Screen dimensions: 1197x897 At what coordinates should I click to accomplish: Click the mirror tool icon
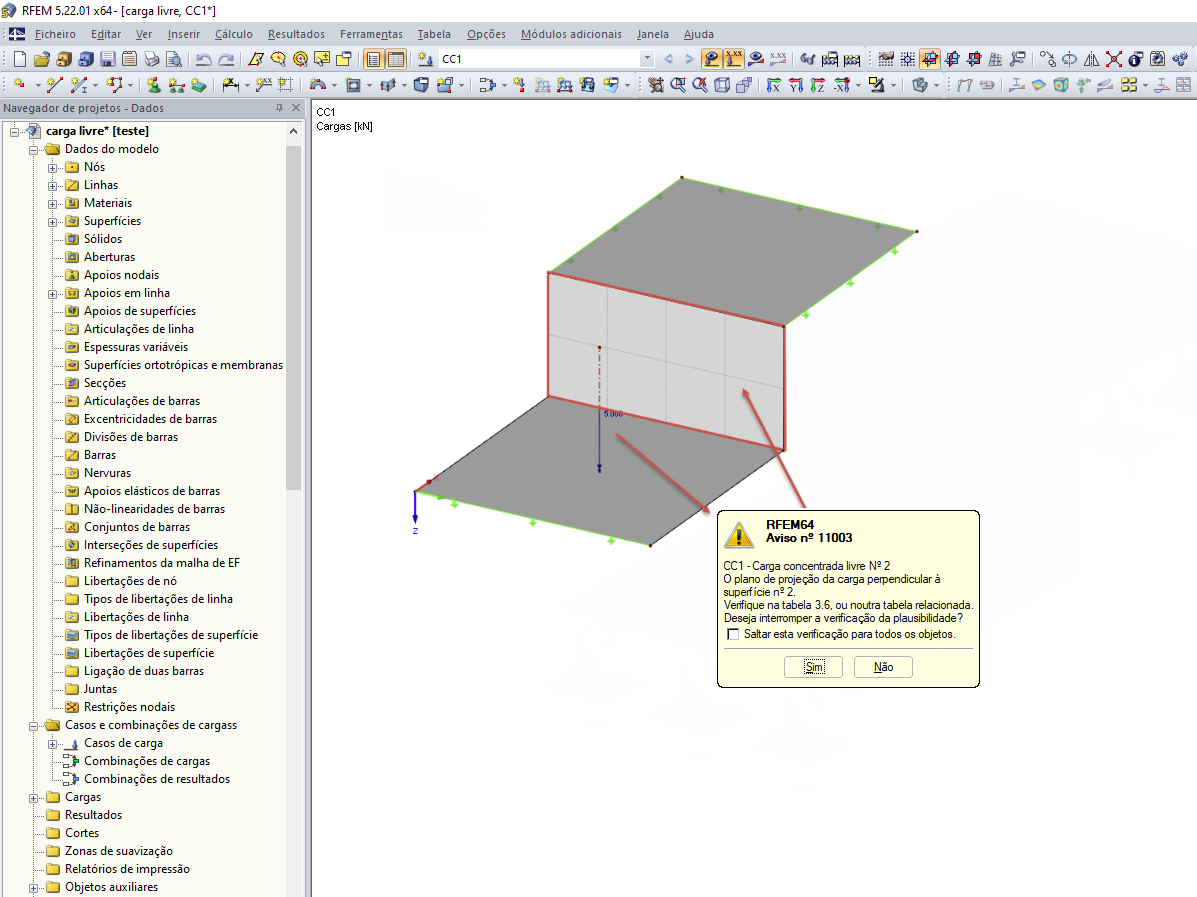(1092, 59)
